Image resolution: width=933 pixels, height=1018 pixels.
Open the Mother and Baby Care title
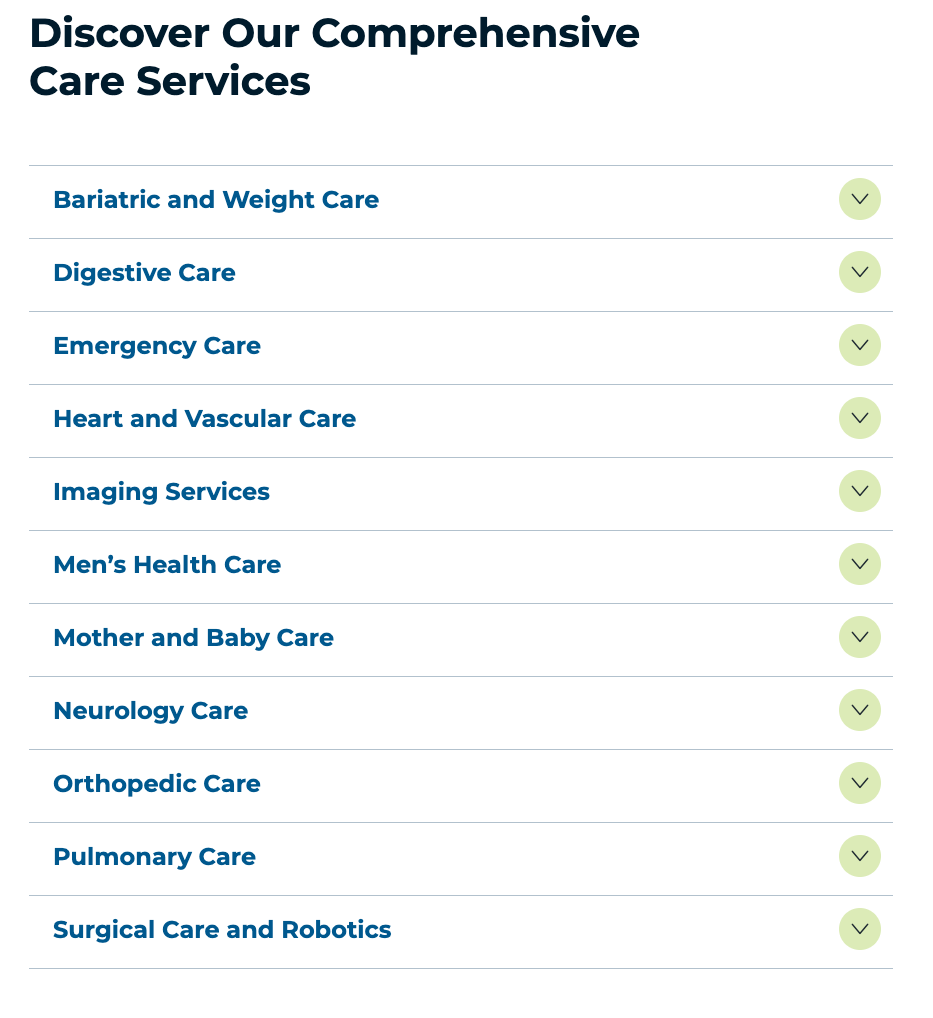tap(193, 638)
